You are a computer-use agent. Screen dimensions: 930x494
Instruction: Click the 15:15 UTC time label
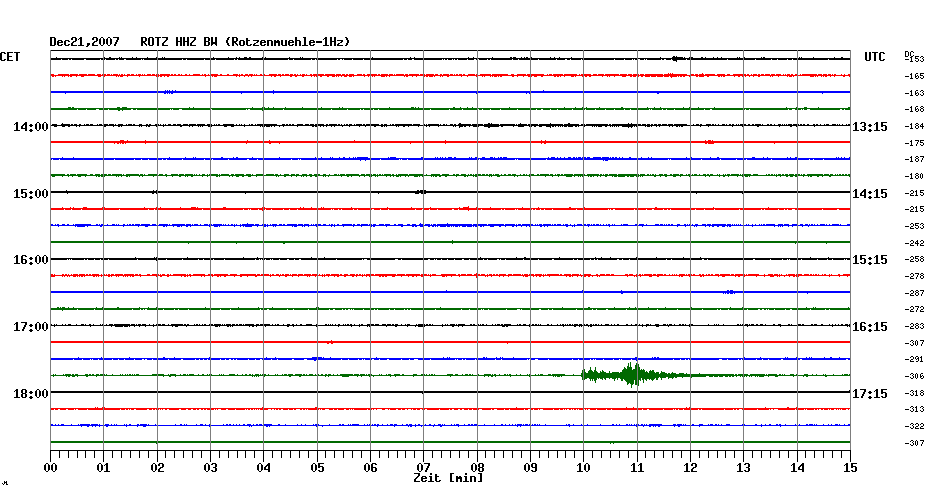(x=870, y=260)
